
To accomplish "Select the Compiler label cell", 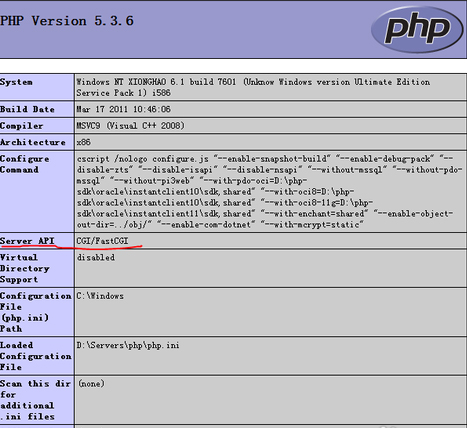I will pos(37,126).
